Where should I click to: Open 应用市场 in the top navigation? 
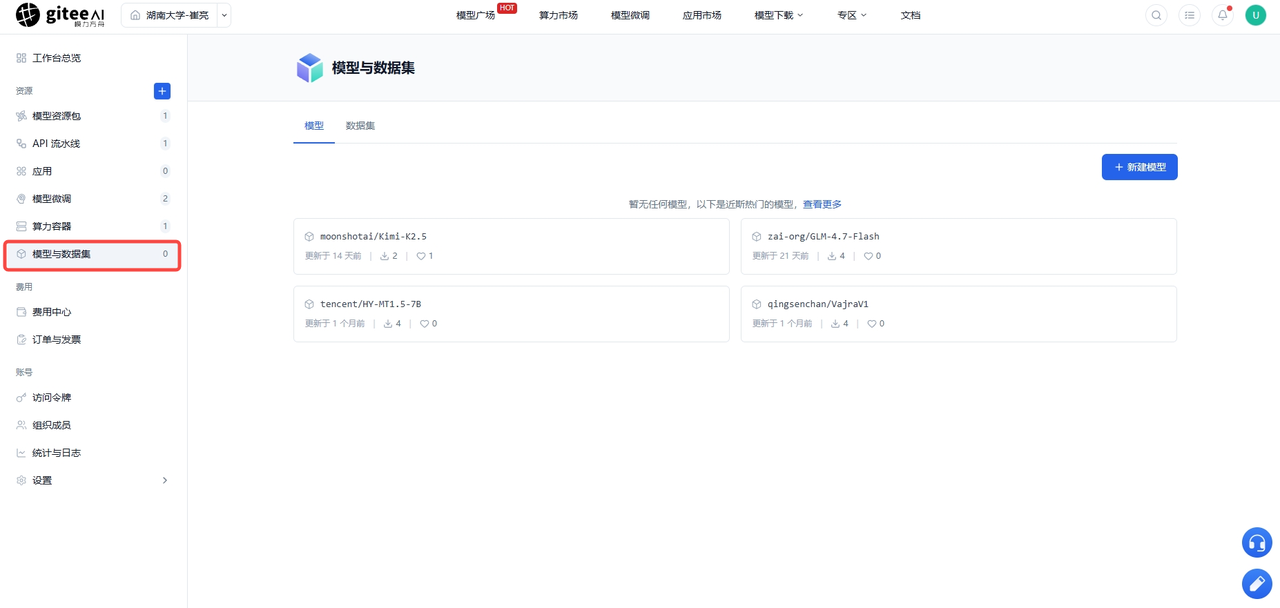(702, 15)
